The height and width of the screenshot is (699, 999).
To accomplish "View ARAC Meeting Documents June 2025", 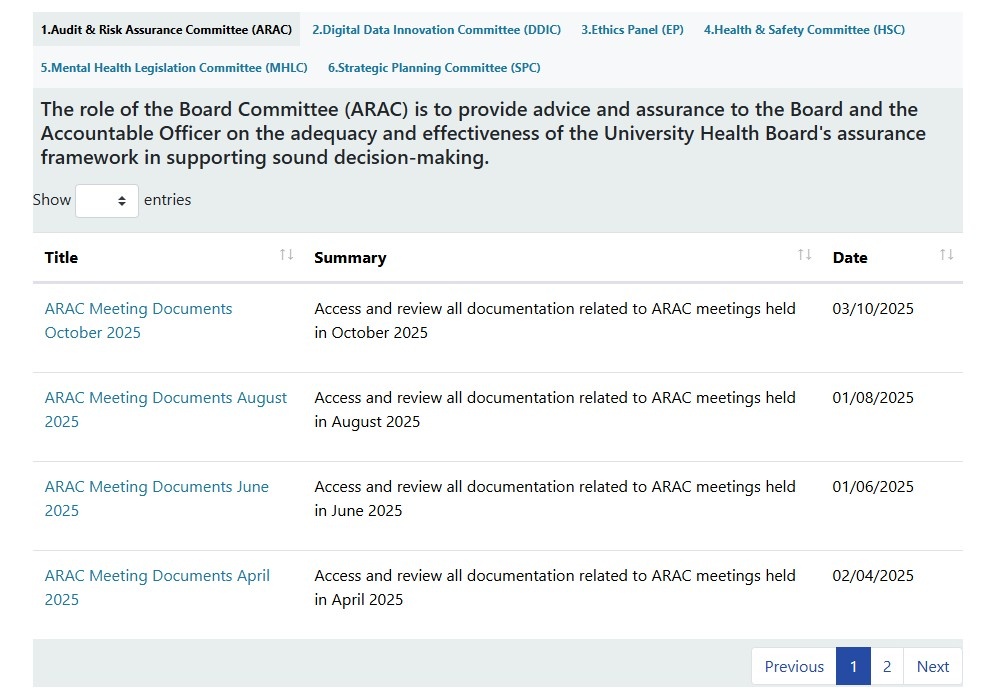I will click(x=157, y=498).
